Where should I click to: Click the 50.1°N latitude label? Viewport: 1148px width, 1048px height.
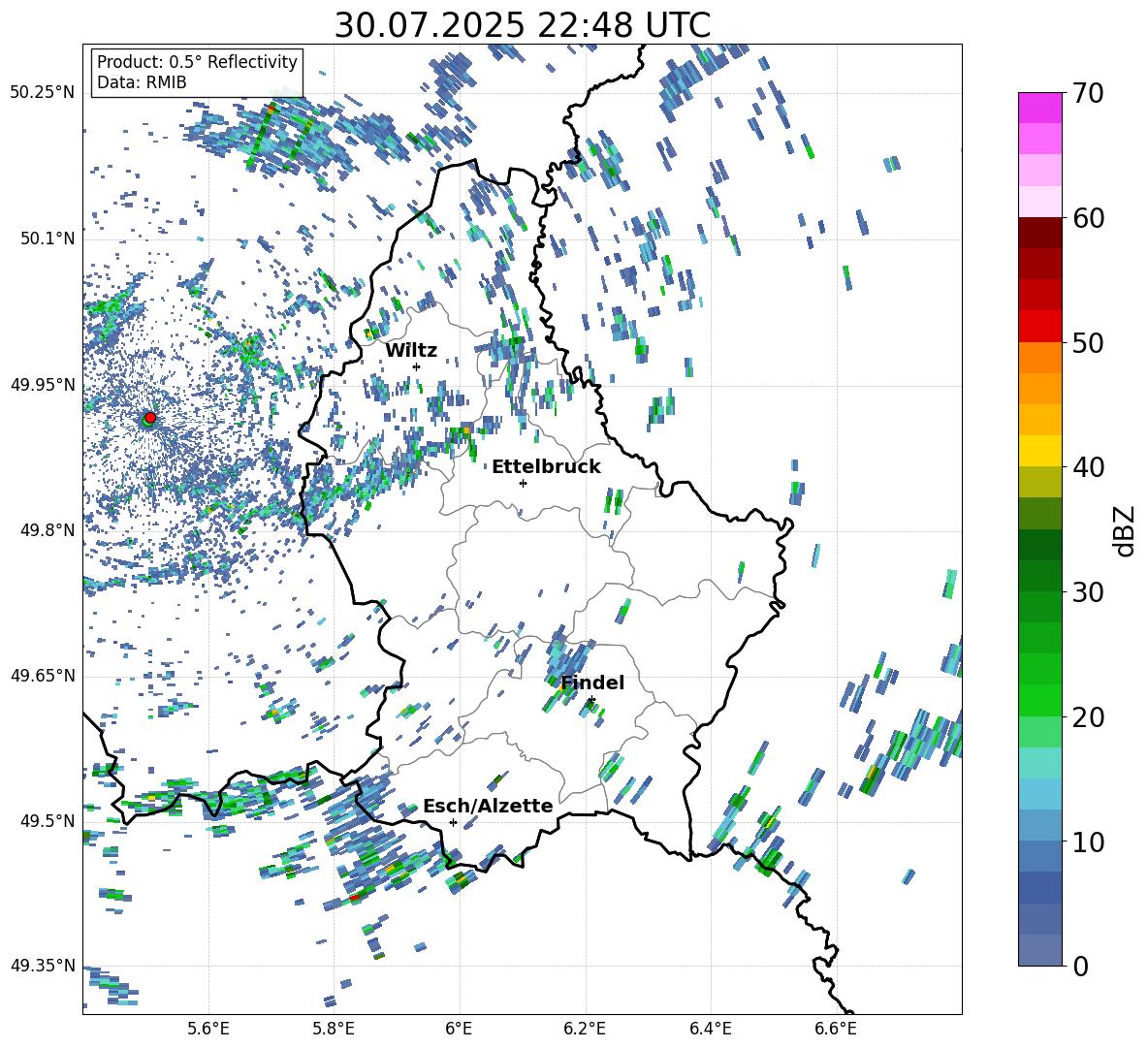(x=46, y=238)
